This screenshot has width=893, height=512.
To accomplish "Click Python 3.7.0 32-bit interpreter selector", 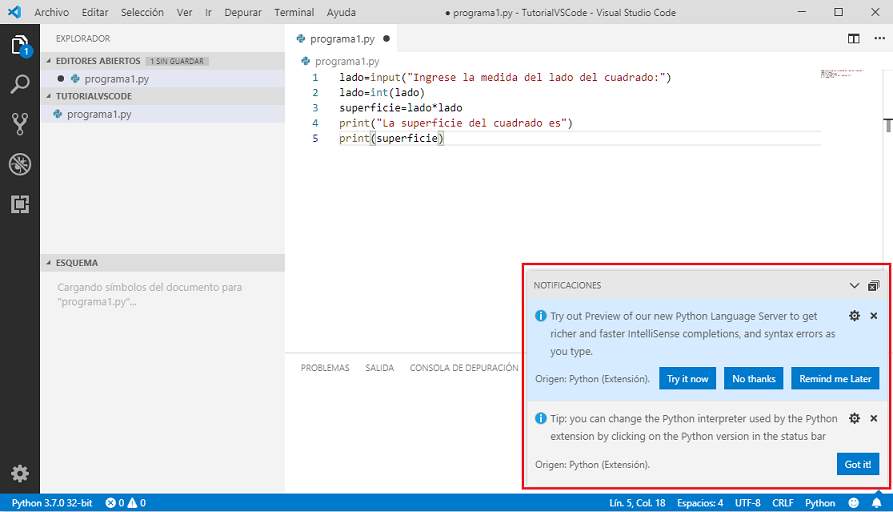I will [52, 503].
